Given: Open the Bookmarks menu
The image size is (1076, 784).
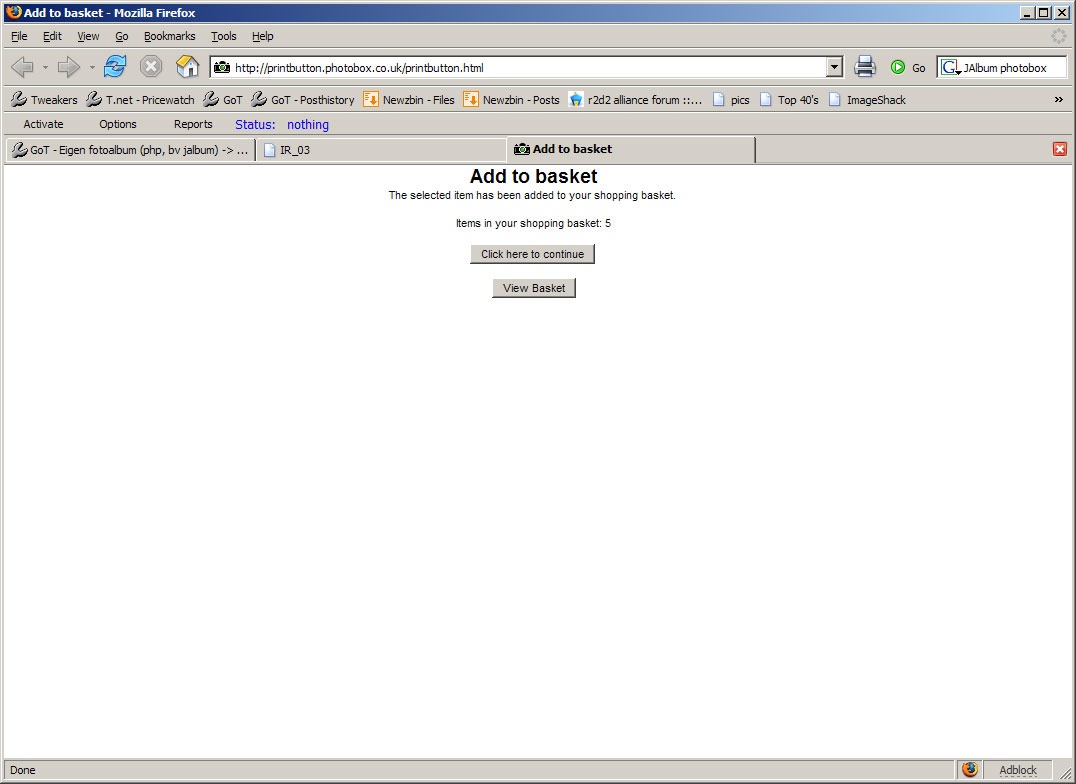Looking at the screenshot, I should (169, 36).
